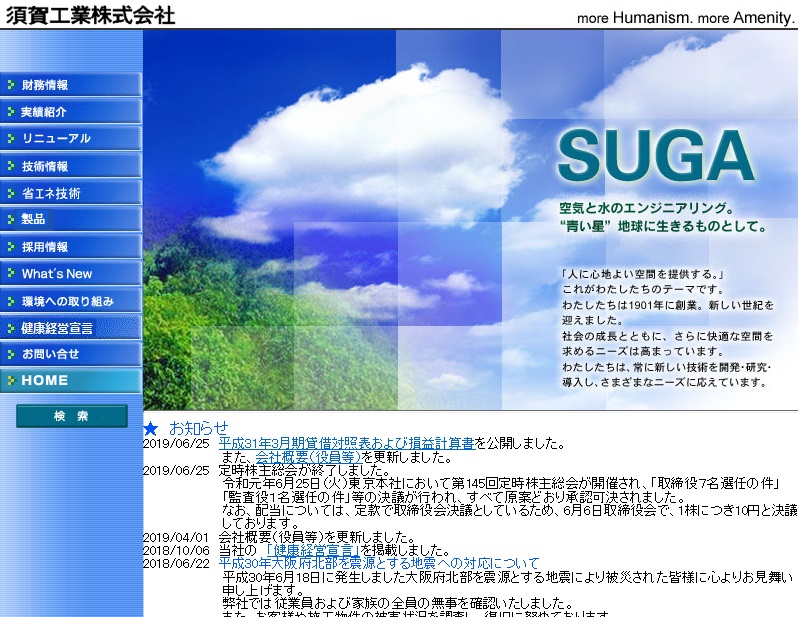The height and width of the screenshot is (617, 798).
Task: Open the 会社概要(役員等) link
Action: point(308,457)
